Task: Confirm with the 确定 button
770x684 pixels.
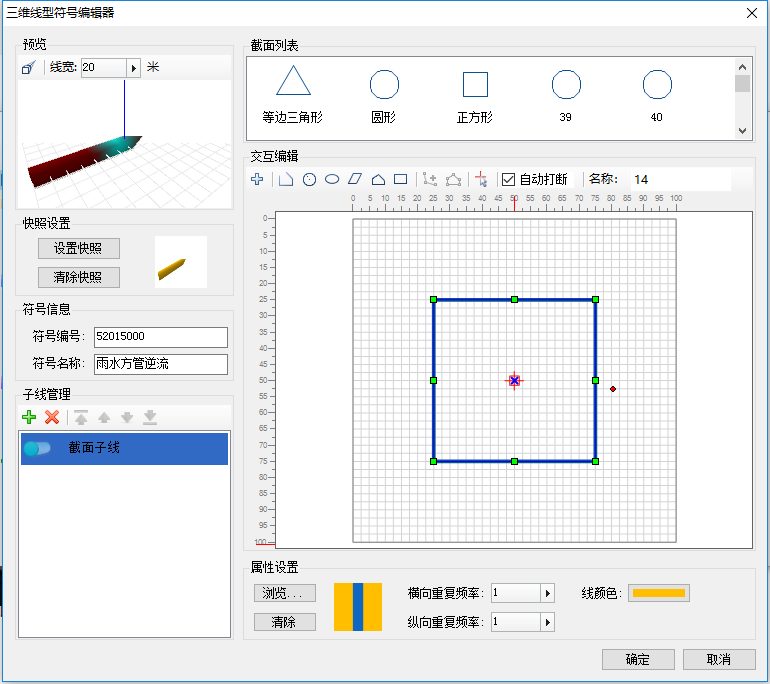Action: point(638,659)
